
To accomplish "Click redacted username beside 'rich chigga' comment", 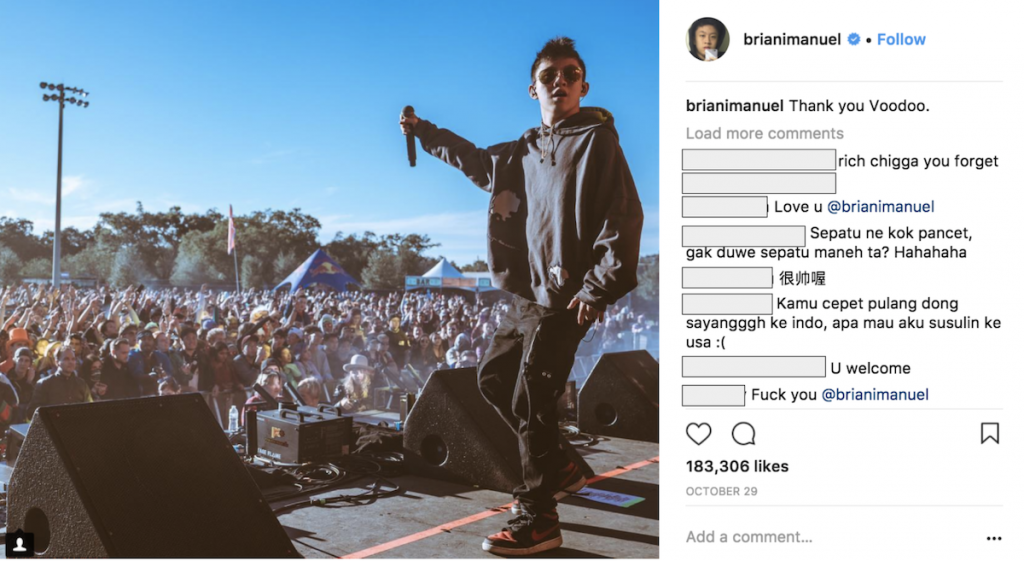I will click(x=759, y=159).
